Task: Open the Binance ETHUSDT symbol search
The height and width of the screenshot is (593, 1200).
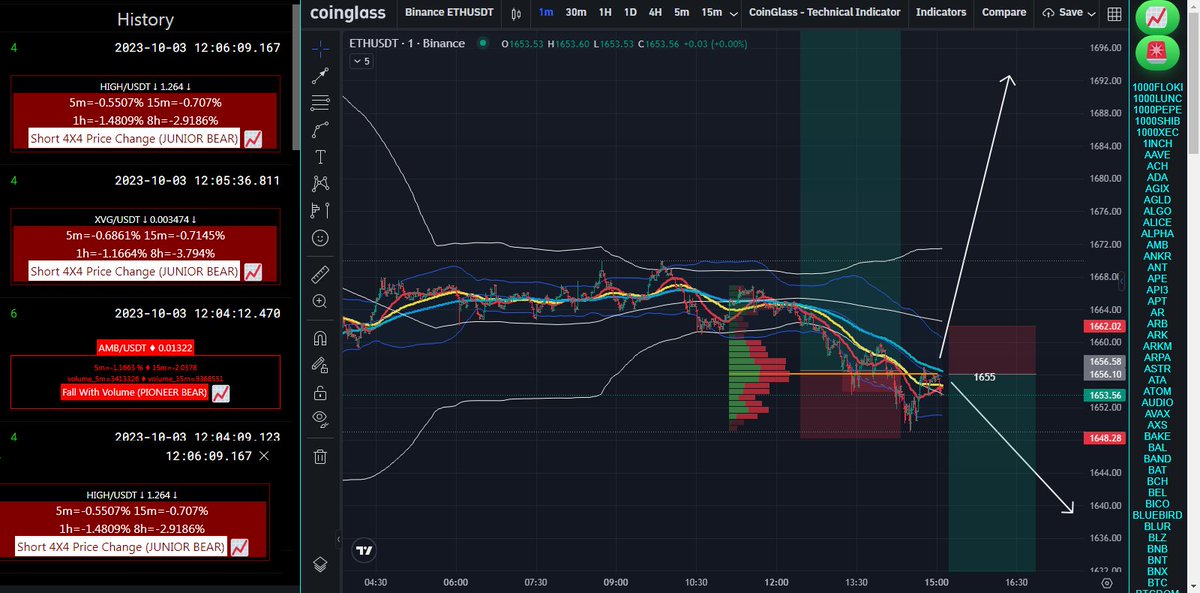Action: click(447, 12)
